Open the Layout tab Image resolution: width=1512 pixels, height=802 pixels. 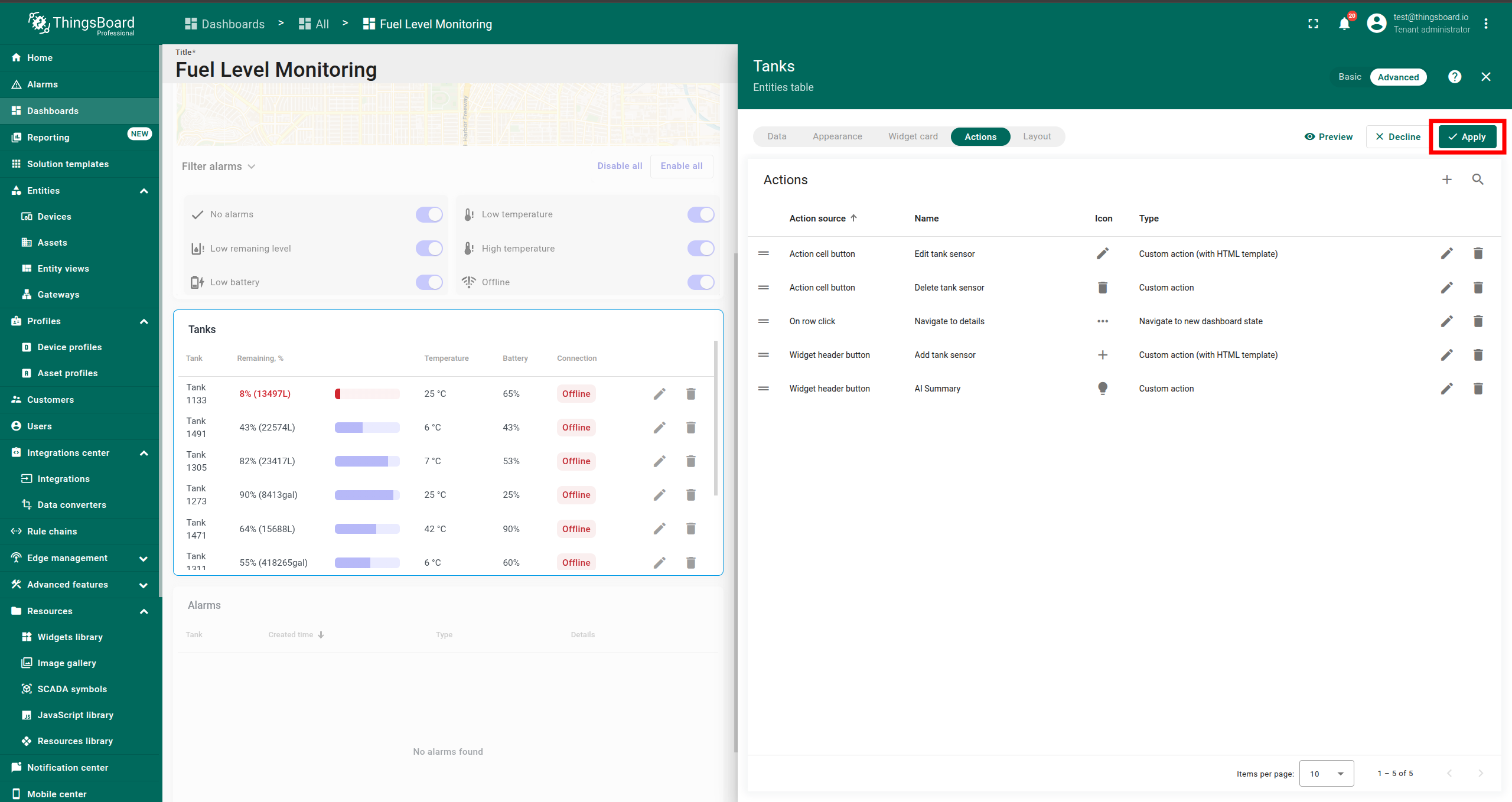coord(1037,136)
